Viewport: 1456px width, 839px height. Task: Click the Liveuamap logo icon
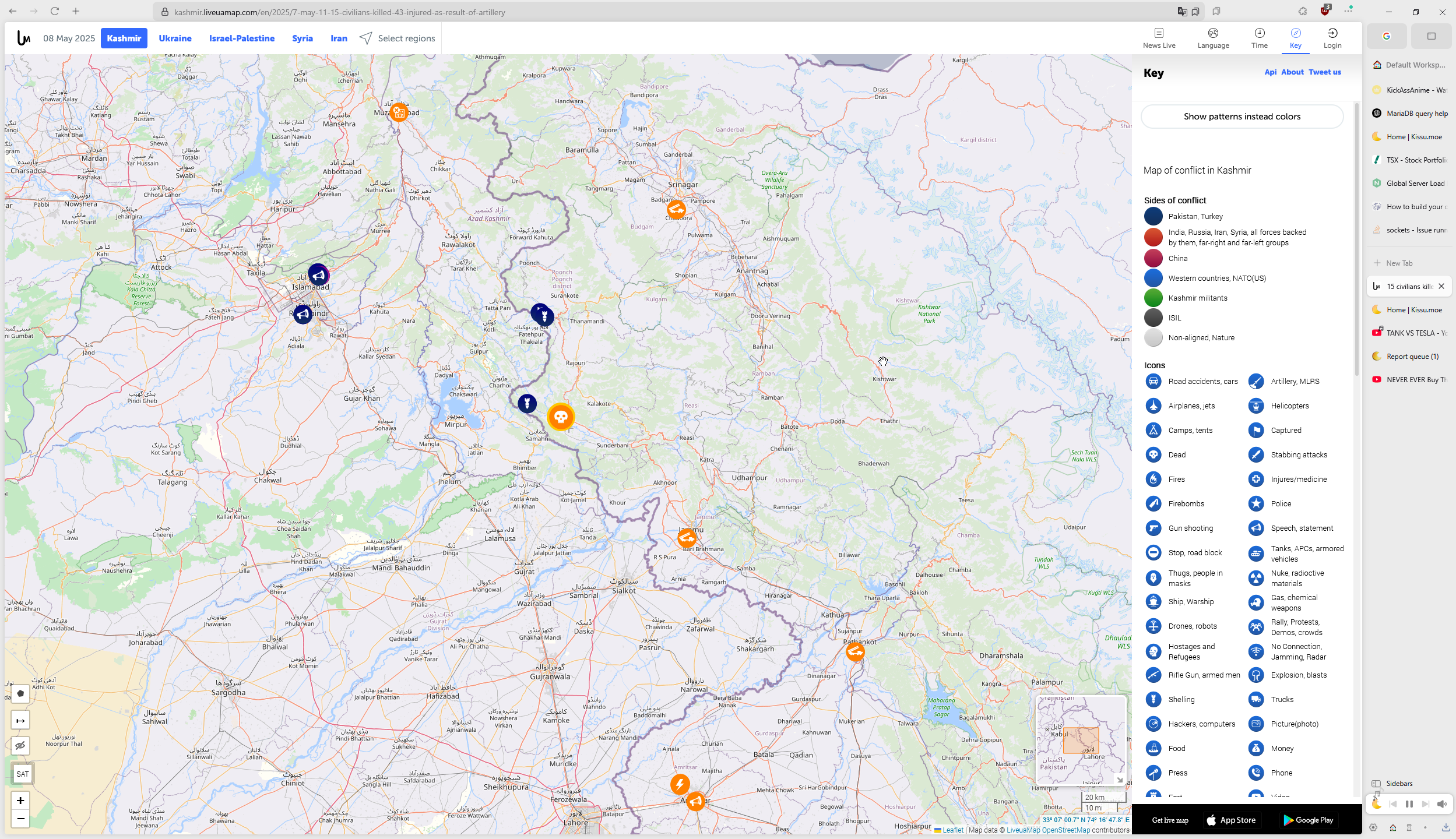[23, 38]
